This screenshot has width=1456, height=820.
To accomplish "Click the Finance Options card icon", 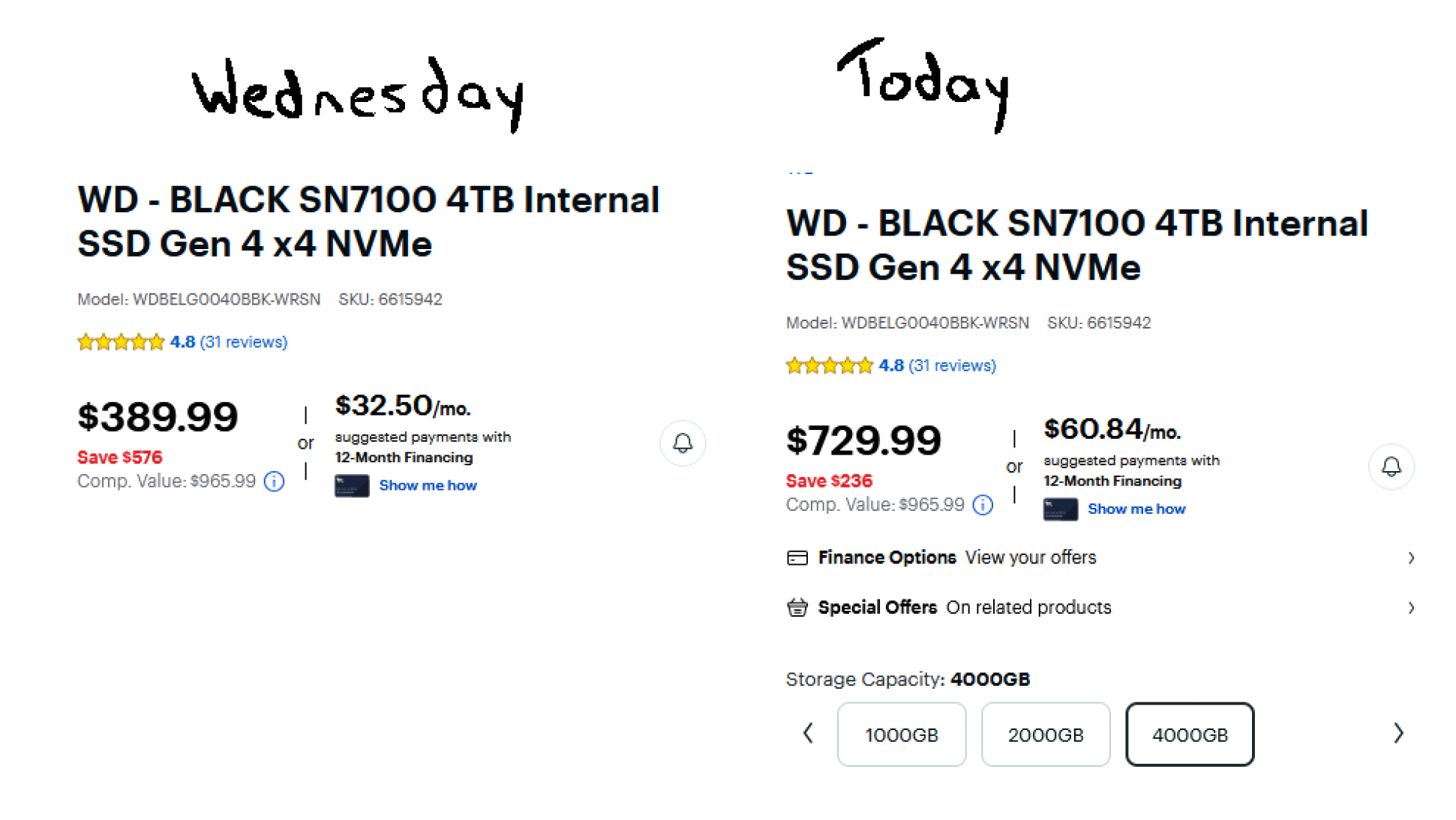I will click(797, 557).
